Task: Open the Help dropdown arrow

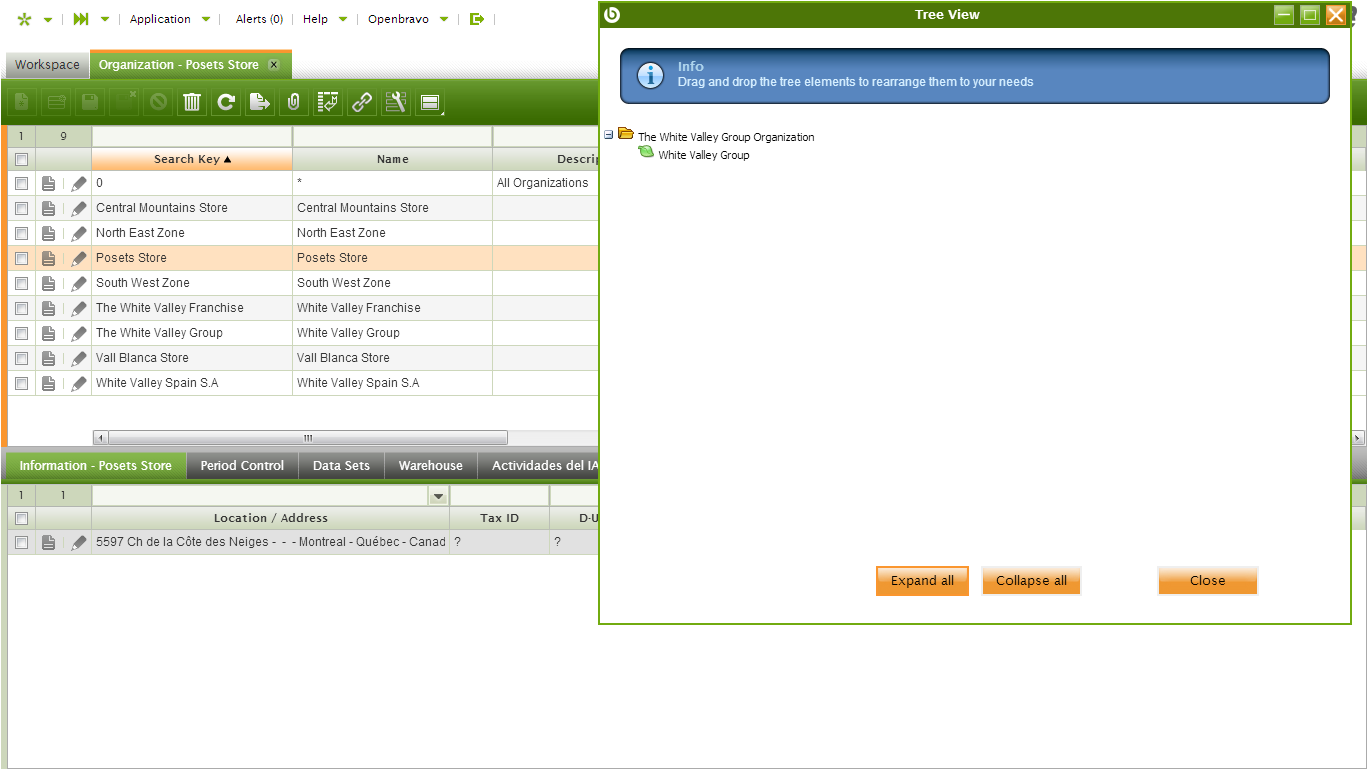Action: coord(343,19)
